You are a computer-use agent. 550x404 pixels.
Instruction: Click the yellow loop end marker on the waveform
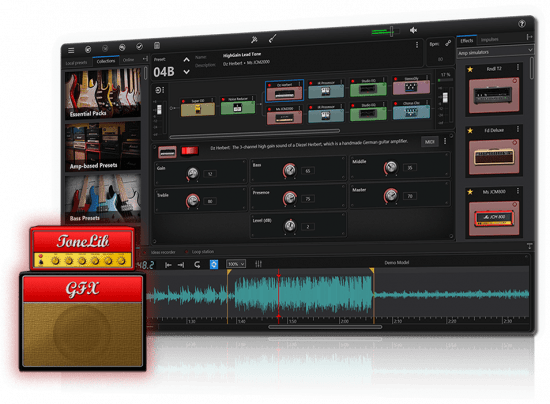coord(372,270)
